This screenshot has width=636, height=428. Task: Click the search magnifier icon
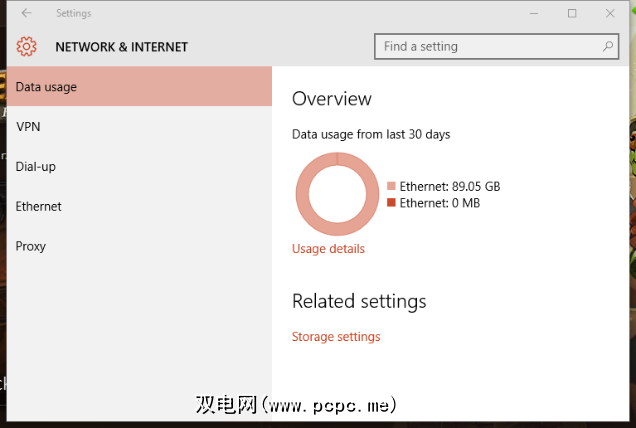(608, 46)
